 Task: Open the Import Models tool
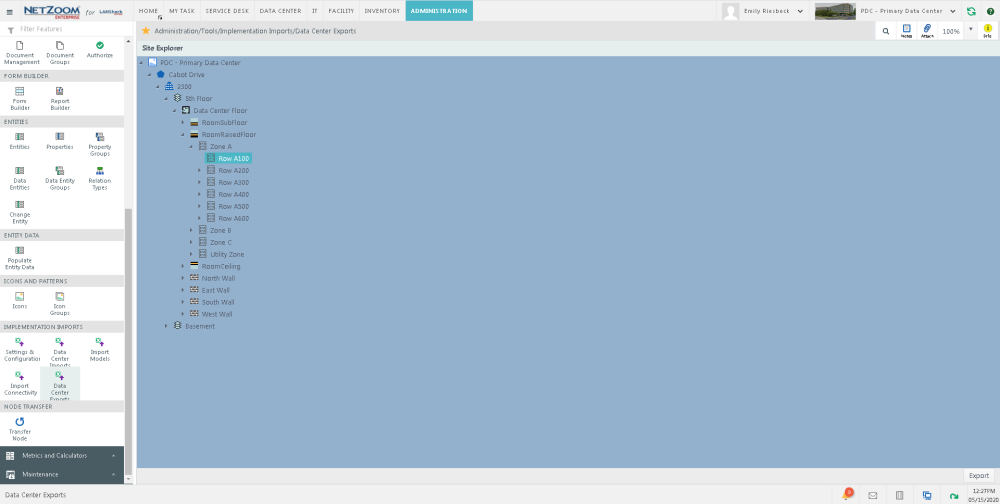tap(100, 348)
